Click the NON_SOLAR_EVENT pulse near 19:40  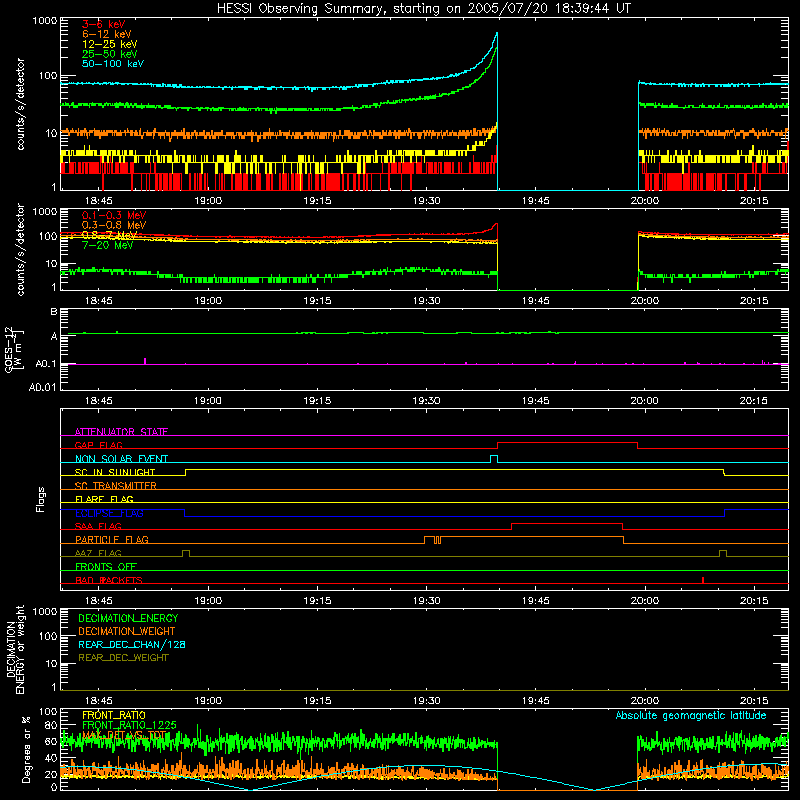coord(494,459)
